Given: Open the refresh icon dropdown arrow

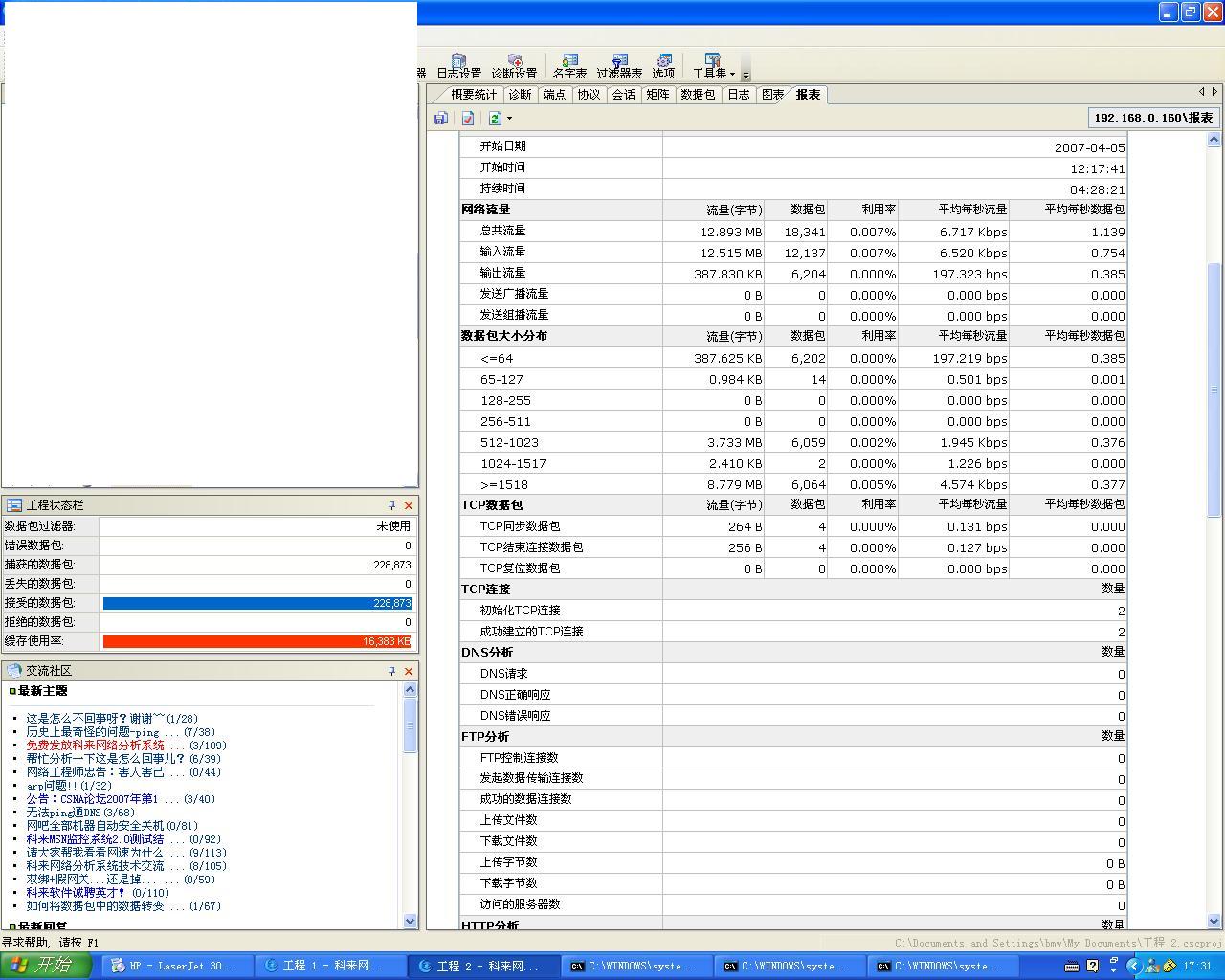Looking at the screenshot, I should coord(509,119).
